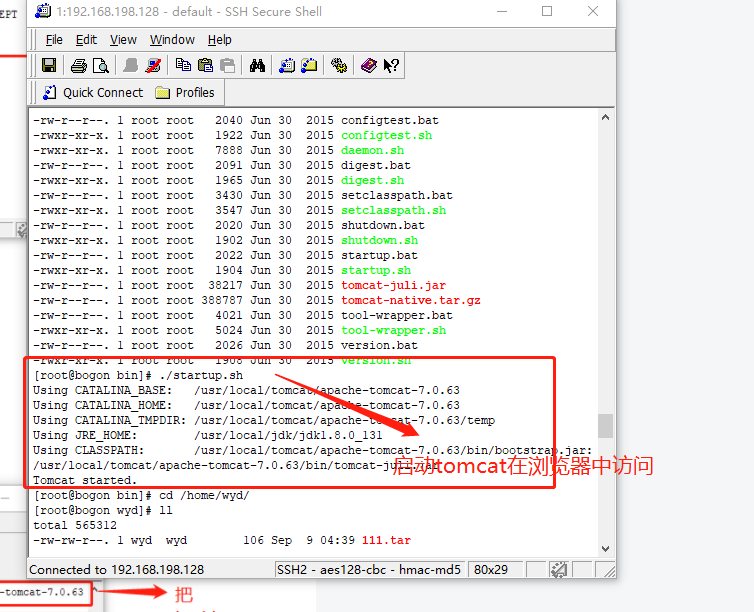Click the status bar keyboard indicator icon
Image resolution: width=754 pixels, height=612 pixels.
pos(558,570)
